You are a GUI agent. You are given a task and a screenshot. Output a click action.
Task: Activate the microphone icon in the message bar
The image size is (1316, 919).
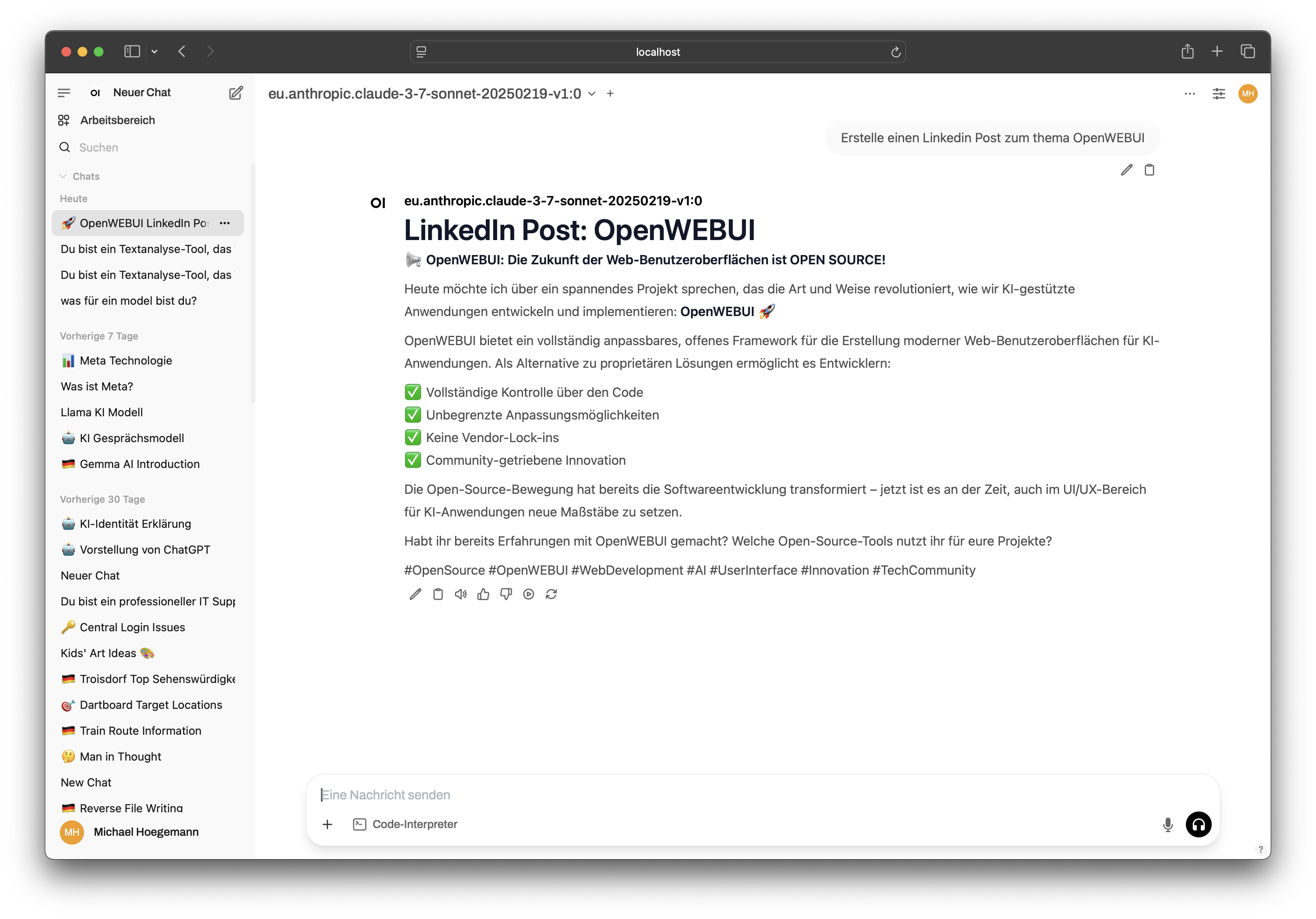coord(1168,824)
